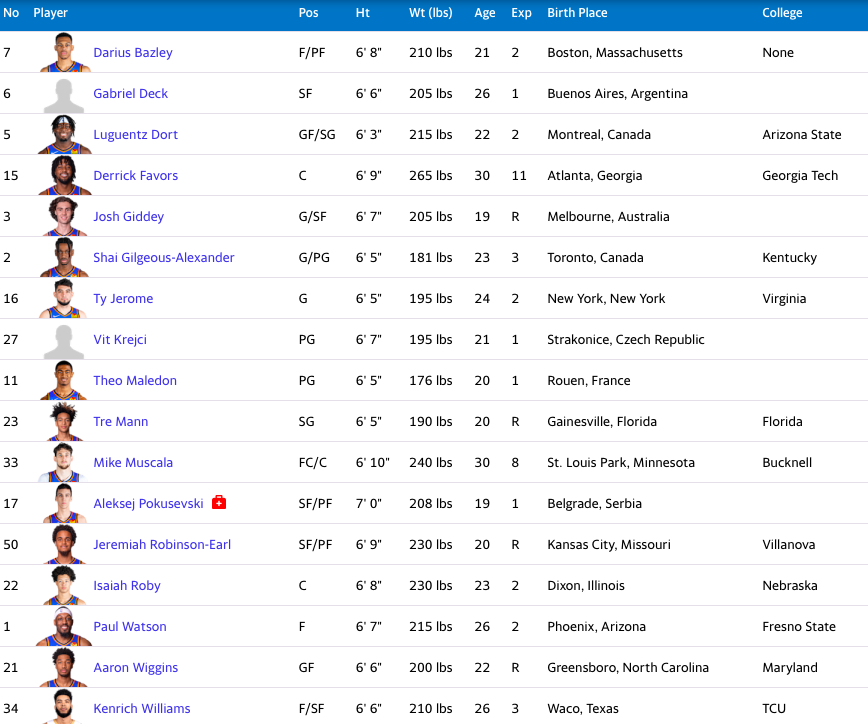Image resolution: width=868 pixels, height=724 pixels.
Task: Click Jeremiah Robinson-Earl's headshot photo
Action: (64, 544)
